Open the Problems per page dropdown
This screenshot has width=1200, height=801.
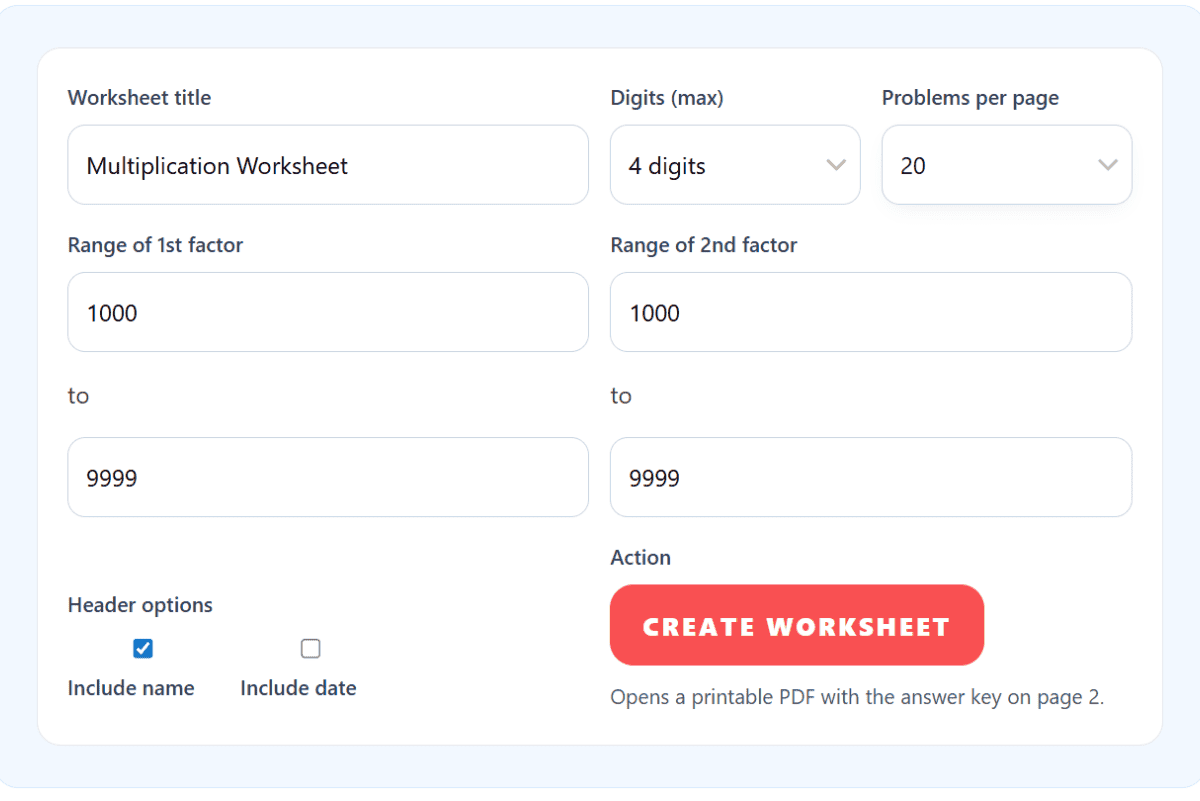point(1005,165)
